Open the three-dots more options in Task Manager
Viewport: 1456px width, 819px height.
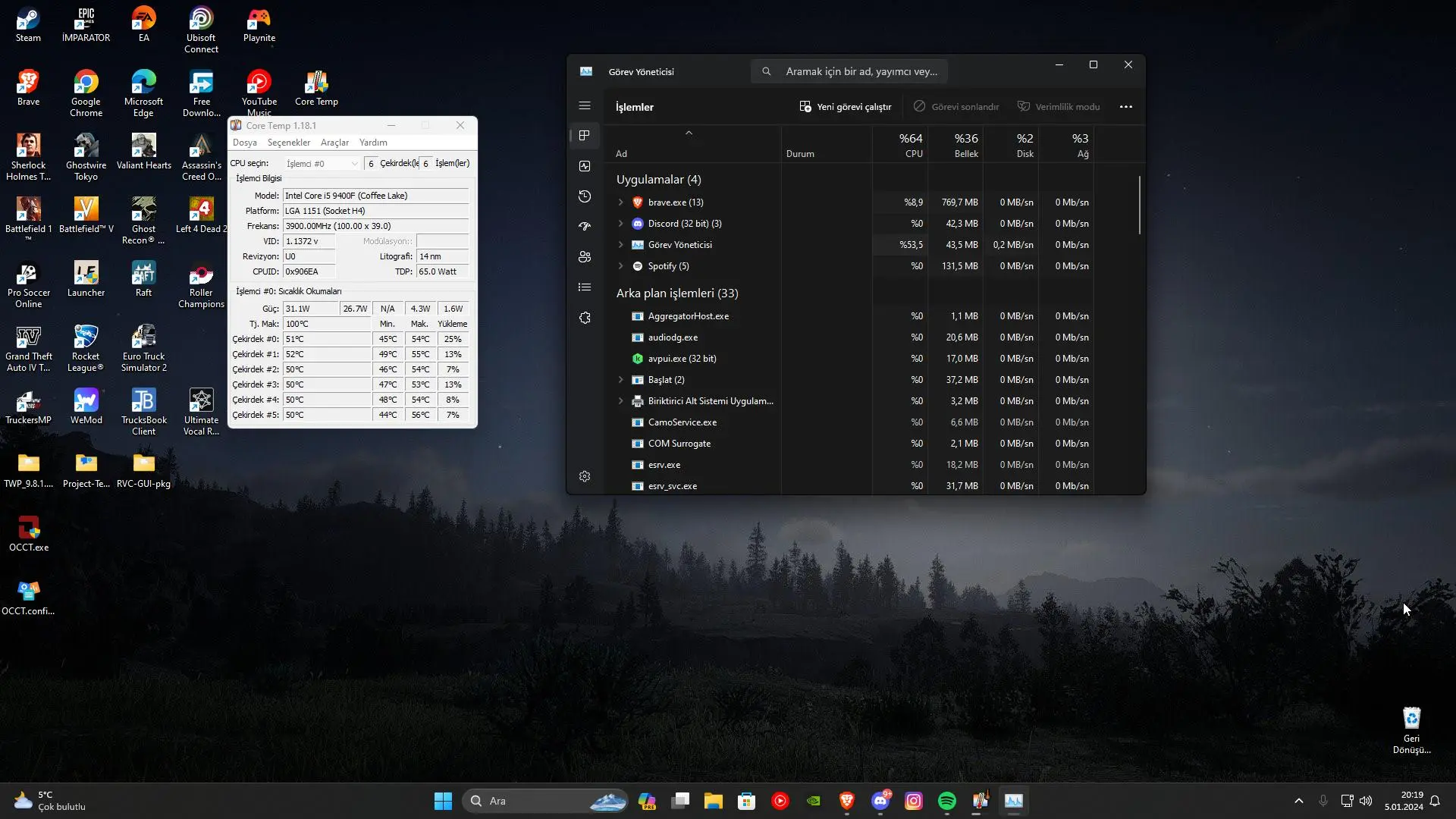[1126, 107]
